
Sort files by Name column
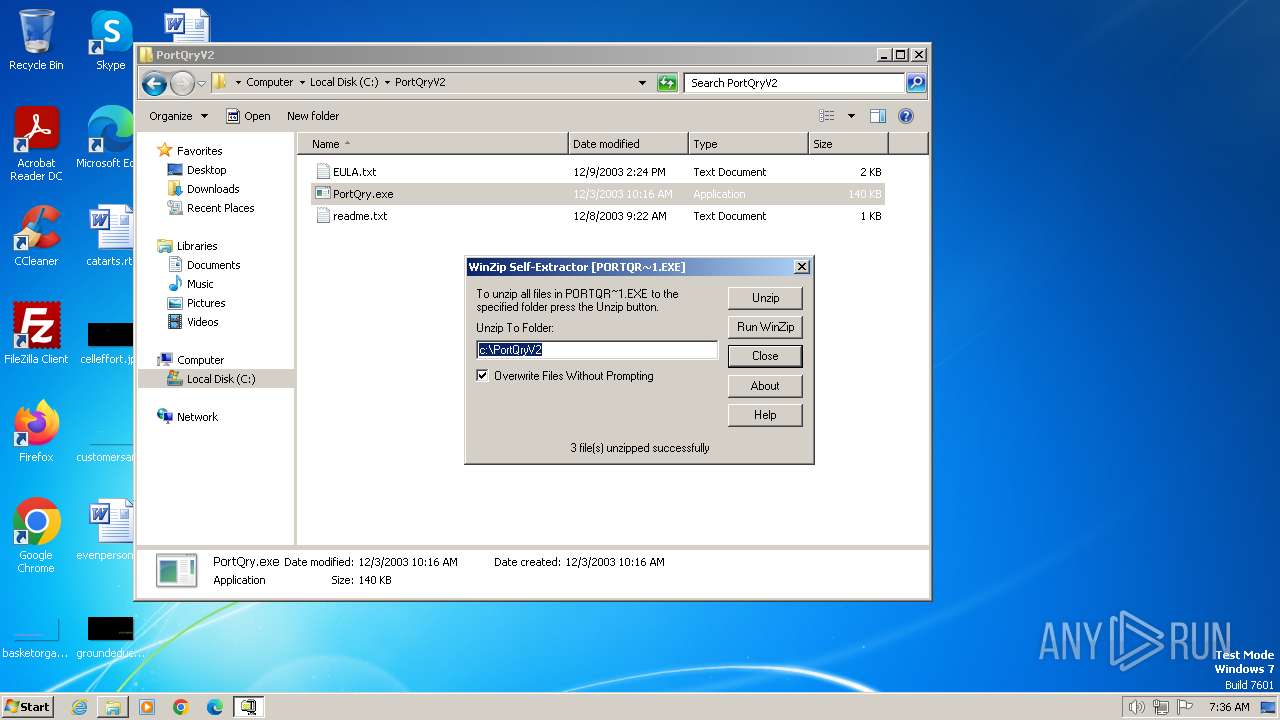pyautogui.click(x=432, y=144)
